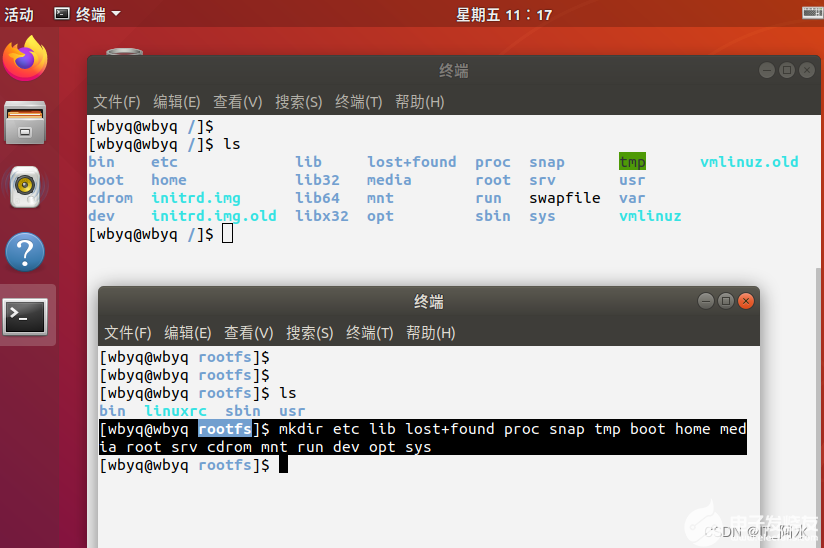Click libx32 in the directory listing
Viewport: 824px width, 548px height.
[x=322, y=216]
